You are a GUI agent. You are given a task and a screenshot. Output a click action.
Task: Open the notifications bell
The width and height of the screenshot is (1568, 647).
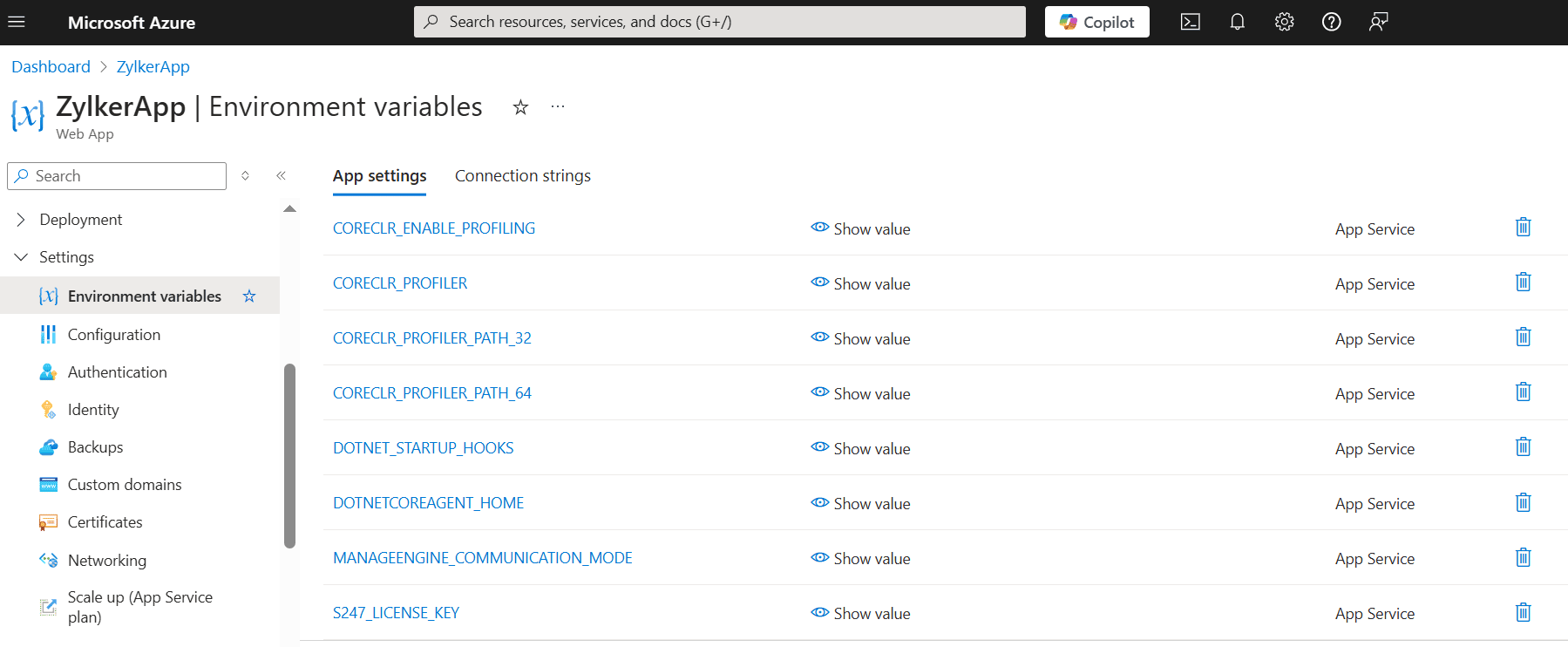[1237, 22]
